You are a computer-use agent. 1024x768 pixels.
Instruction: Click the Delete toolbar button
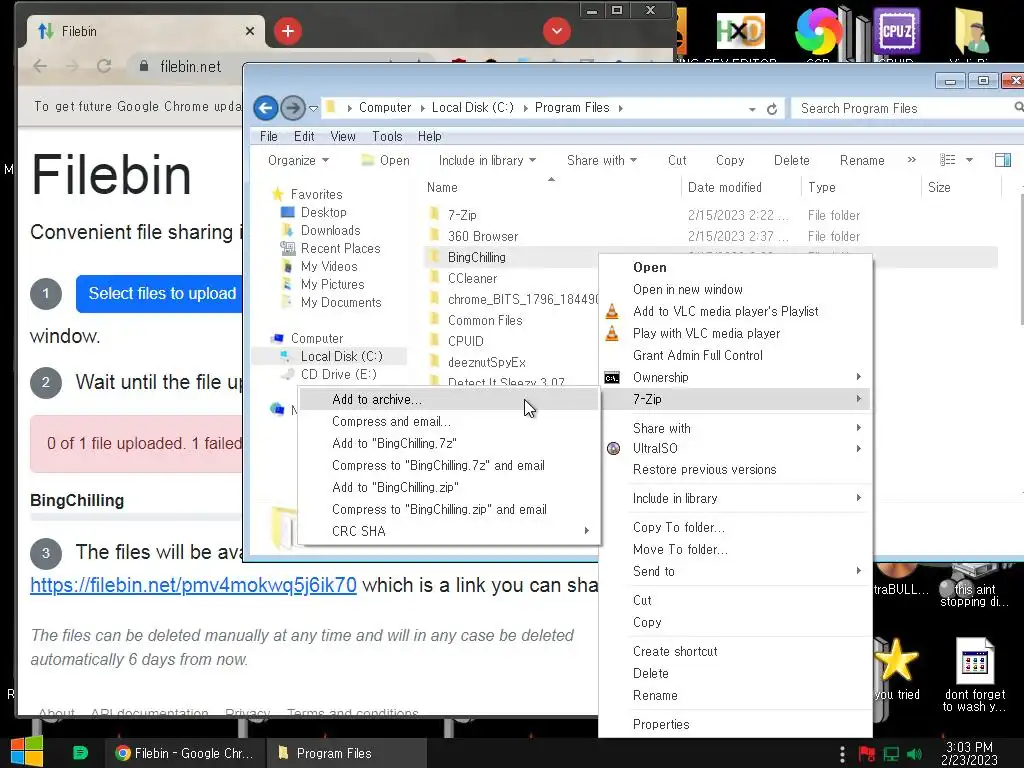pyautogui.click(x=792, y=160)
